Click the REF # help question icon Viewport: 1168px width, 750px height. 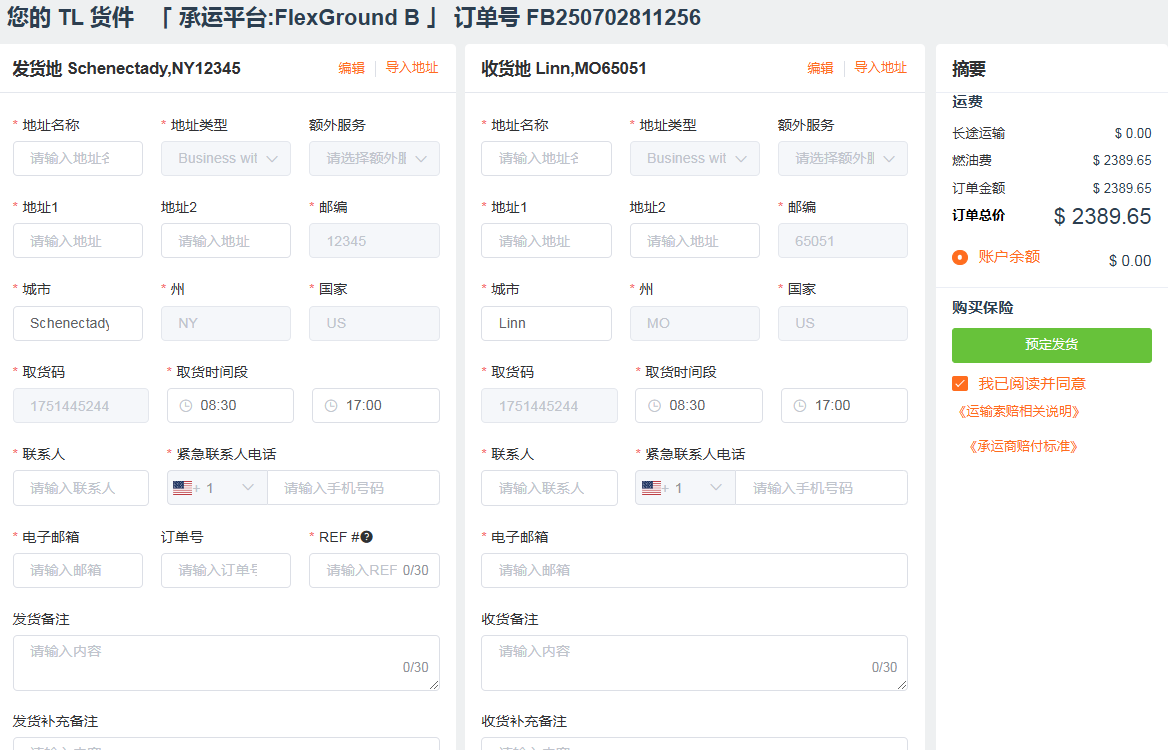[x=366, y=537]
